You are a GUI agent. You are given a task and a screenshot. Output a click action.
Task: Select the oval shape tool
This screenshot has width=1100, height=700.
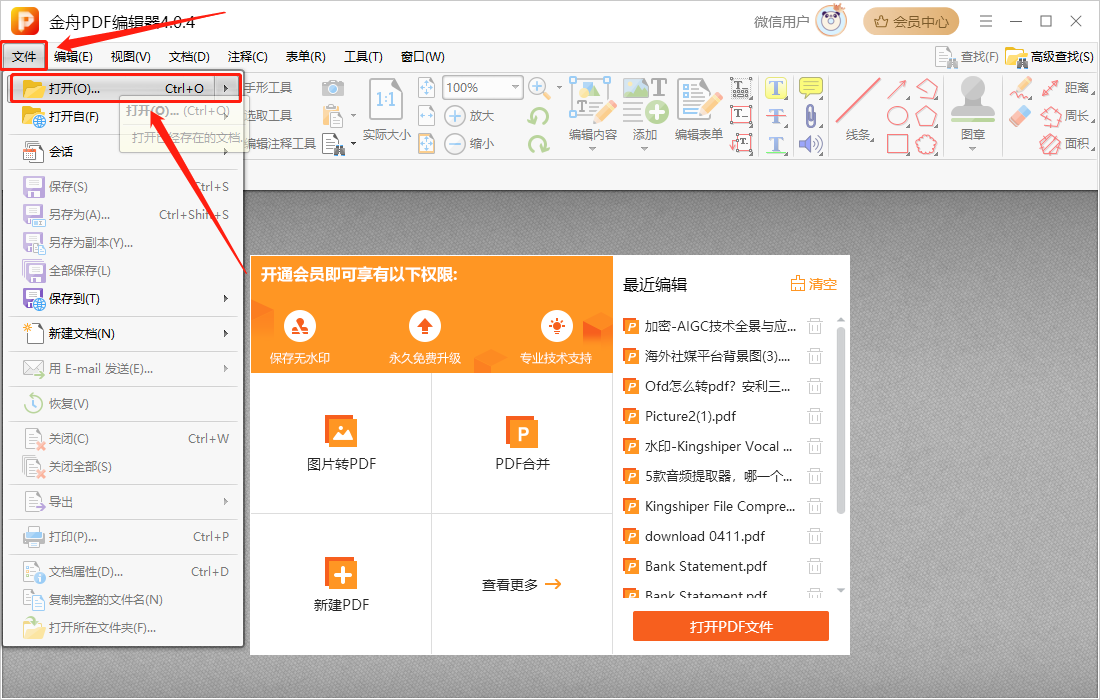tap(897, 116)
